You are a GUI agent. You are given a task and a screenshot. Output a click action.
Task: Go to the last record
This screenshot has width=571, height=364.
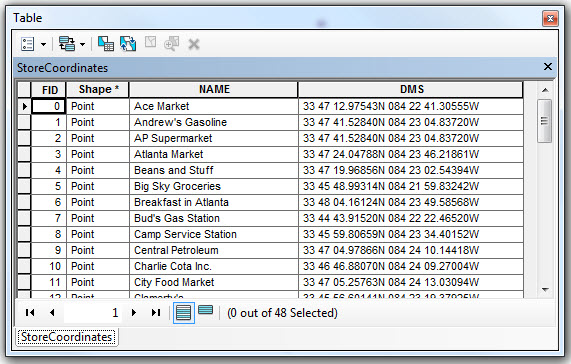156,312
